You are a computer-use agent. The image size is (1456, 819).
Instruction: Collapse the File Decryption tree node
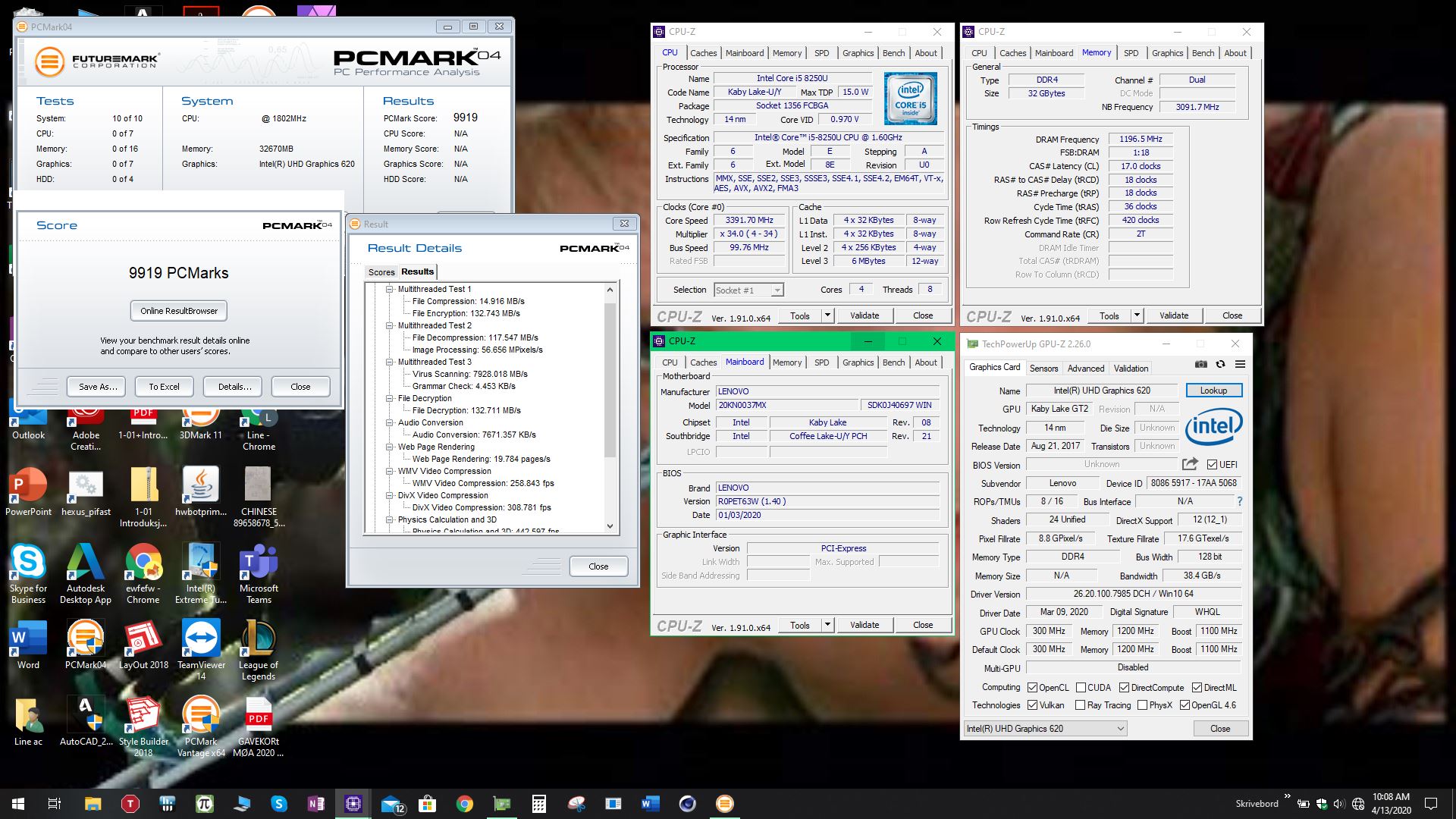(390, 398)
